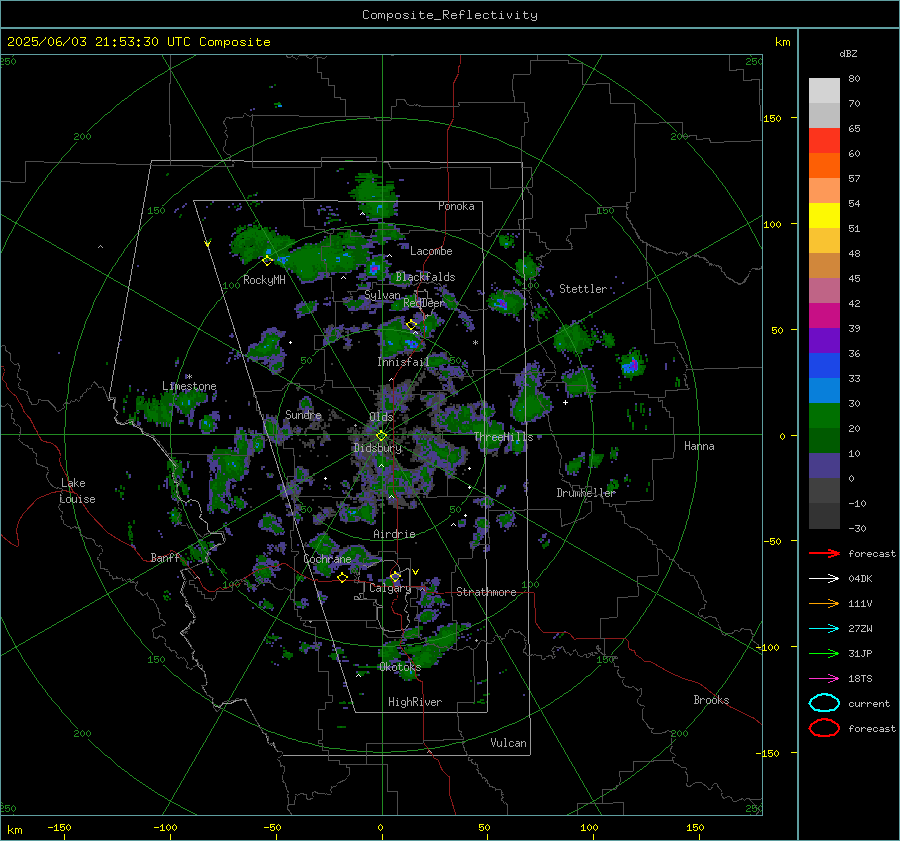Click the Vulcan town label
900x841 pixels.
(508, 743)
